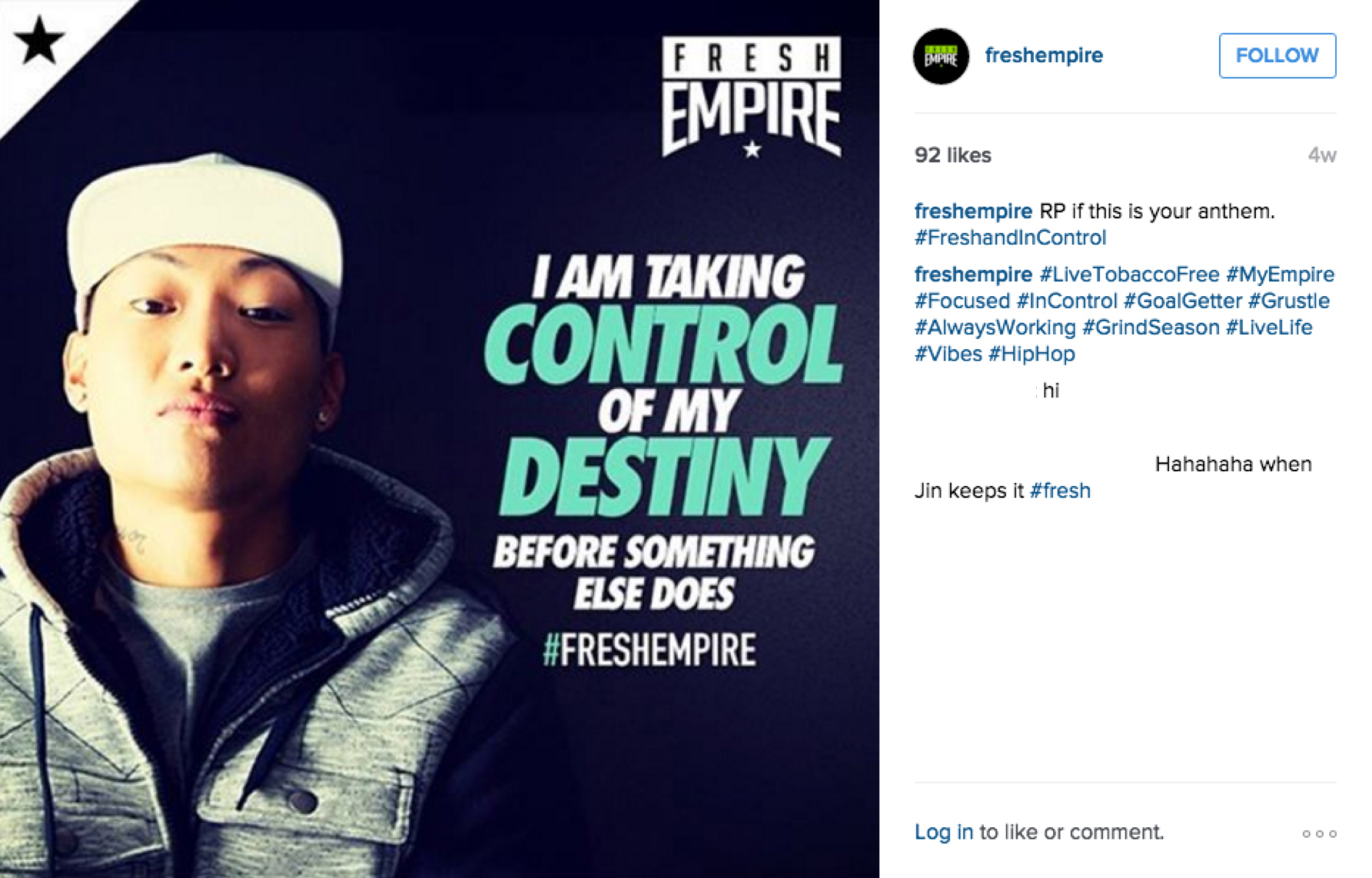1372x878 pixels.
Task: Open the #Focused hashtag
Action: tap(962, 301)
